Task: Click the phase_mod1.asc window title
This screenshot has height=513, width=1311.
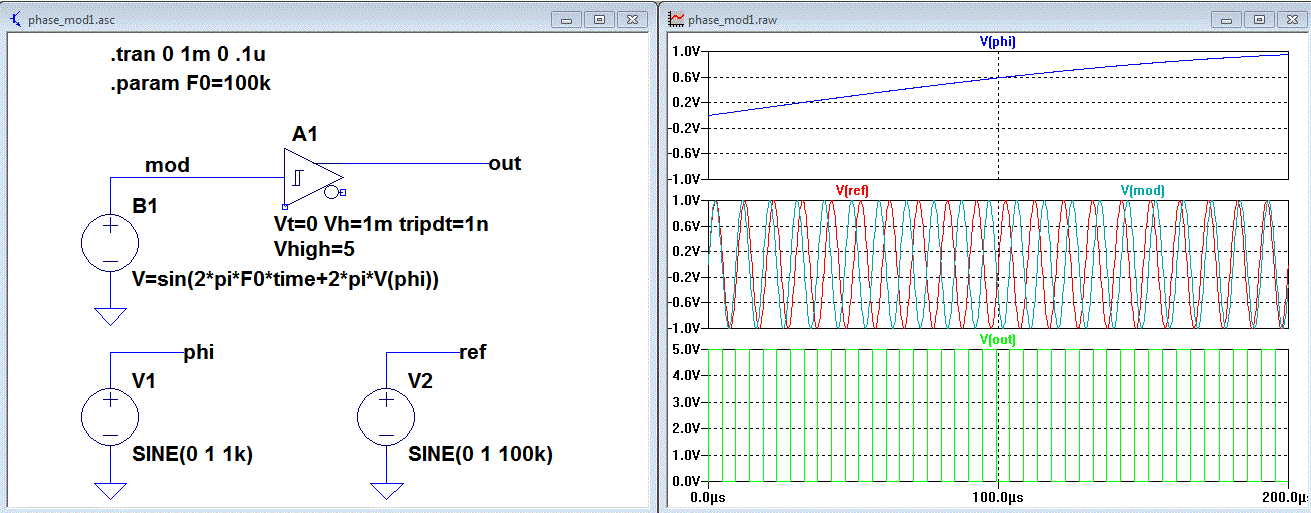Action: click(71, 19)
